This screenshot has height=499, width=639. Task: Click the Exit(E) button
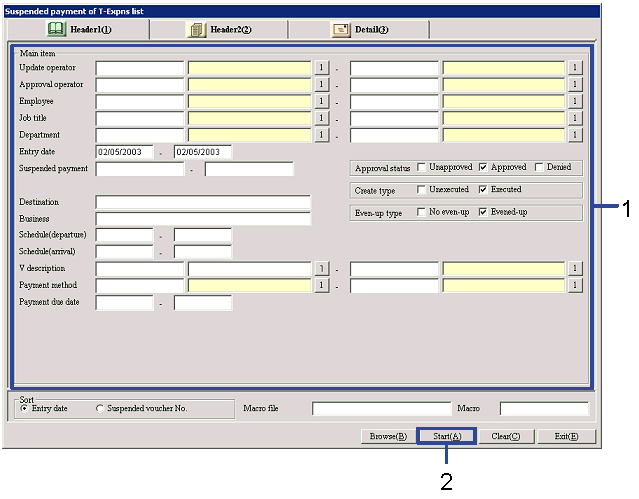(x=566, y=437)
